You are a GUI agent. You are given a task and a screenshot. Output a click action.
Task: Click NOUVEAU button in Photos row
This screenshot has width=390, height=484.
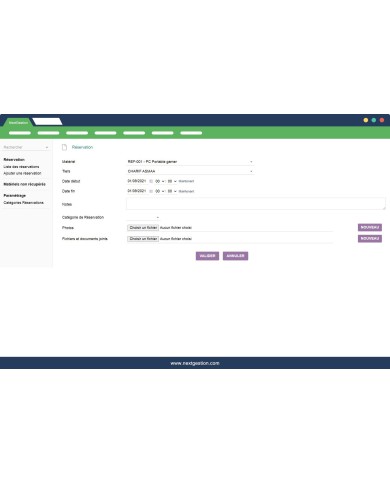click(x=370, y=227)
